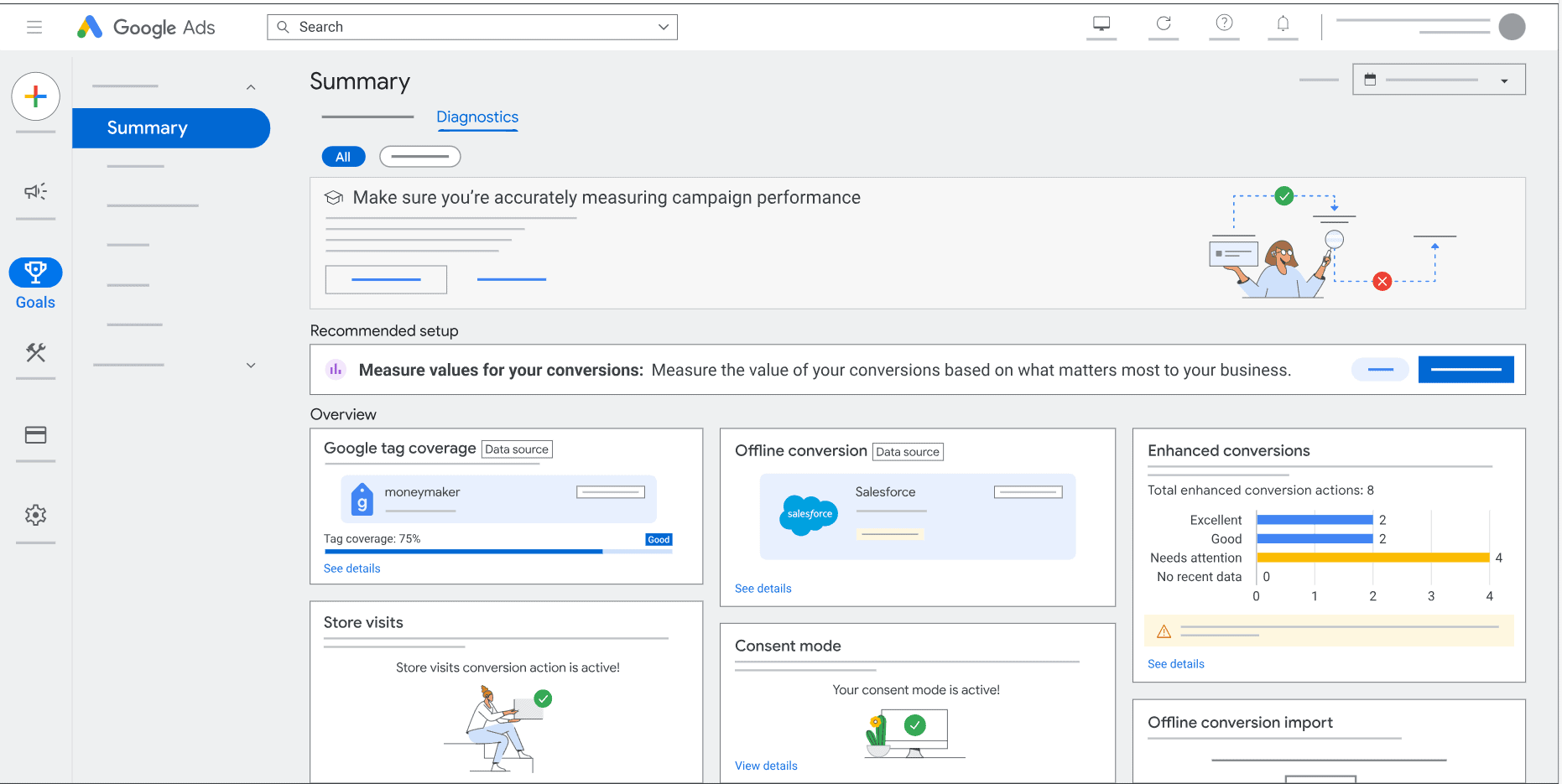Open See details under Tag coverage
Image resolution: width=1562 pixels, height=784 pixels.
[x=351, y=569]
